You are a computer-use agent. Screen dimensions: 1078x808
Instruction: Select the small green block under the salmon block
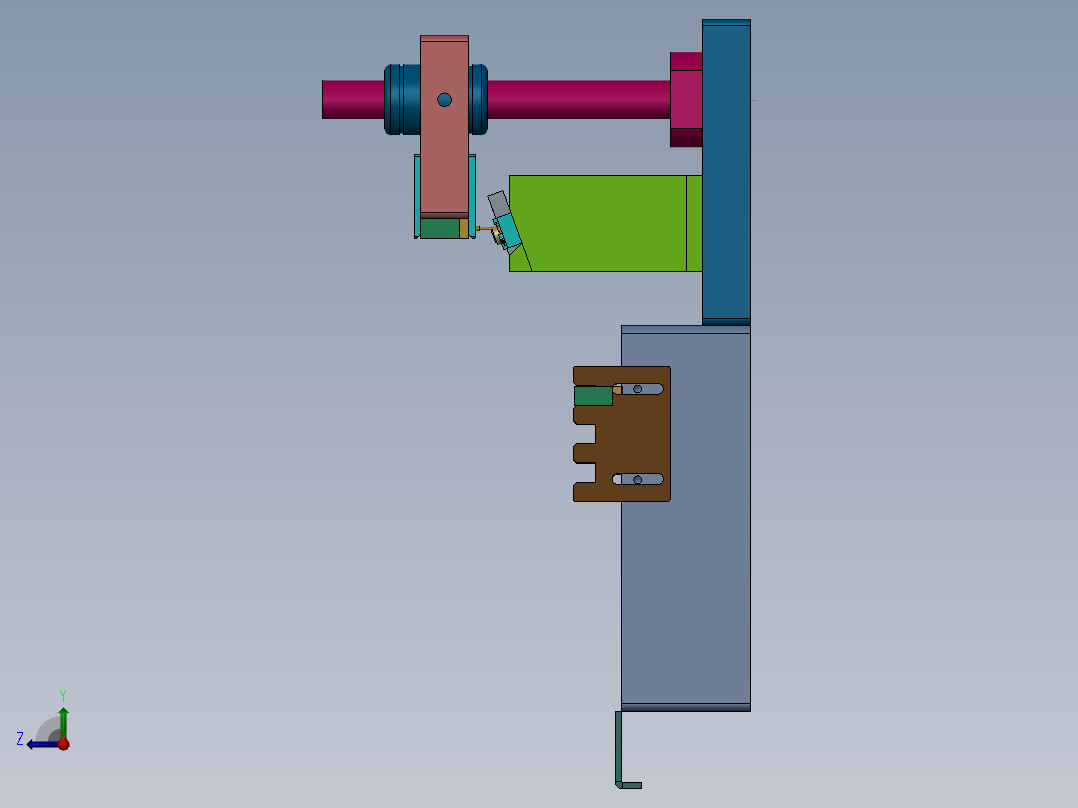[x=440, y=228]
